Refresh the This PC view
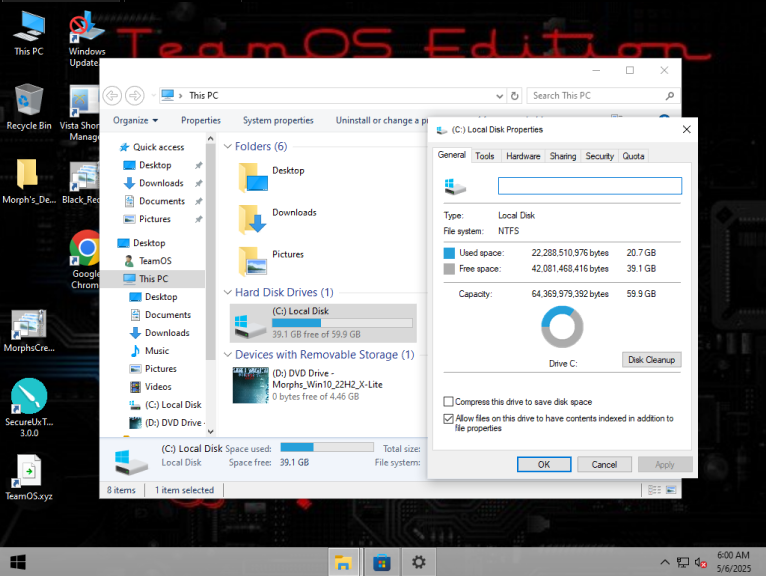The image size is (766, 576). [514, 96]
